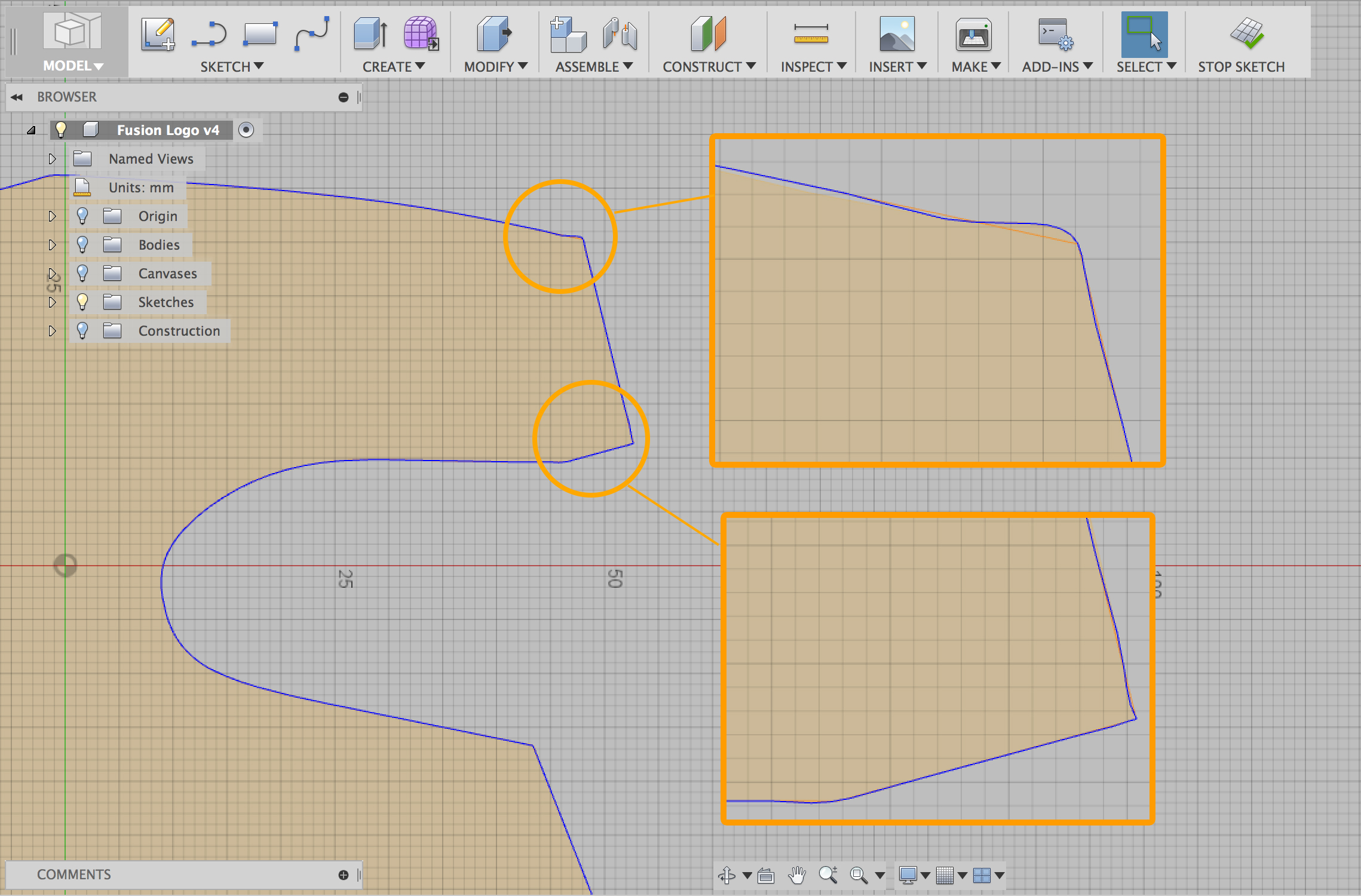The image size is (1361, 896).
Task: Select the Units: mm entry
Action: (141, 188)
